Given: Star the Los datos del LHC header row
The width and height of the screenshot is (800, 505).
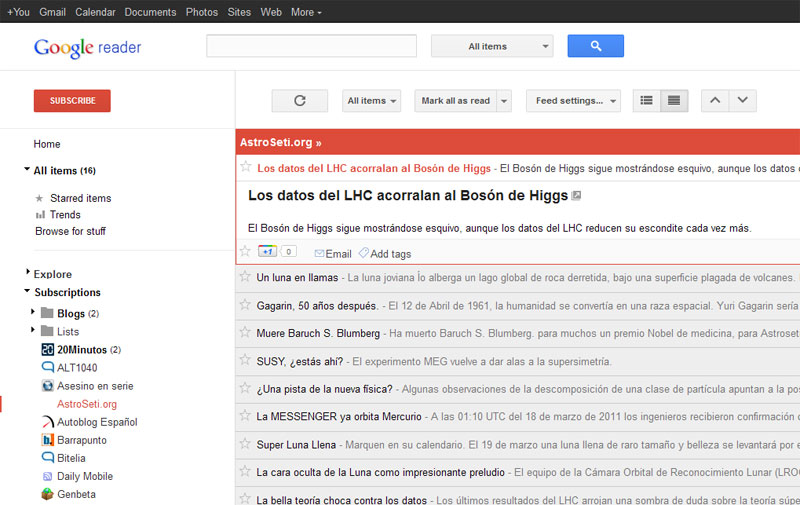Looking at the screenshot, I should [x=246, y=167].
